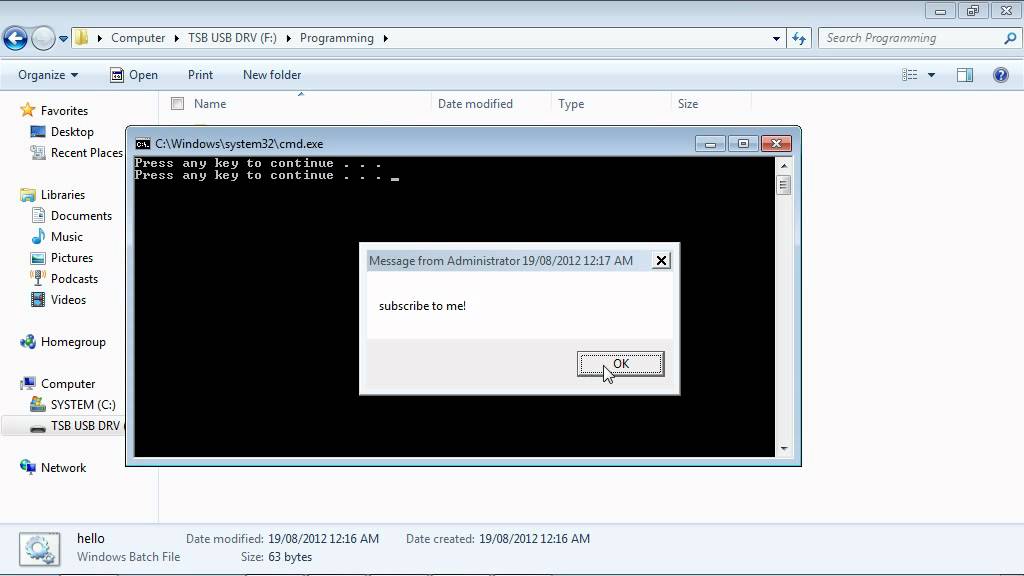Open Recent Places in Favorites
The image size is (1024, 576).
(x=86, y=153)
